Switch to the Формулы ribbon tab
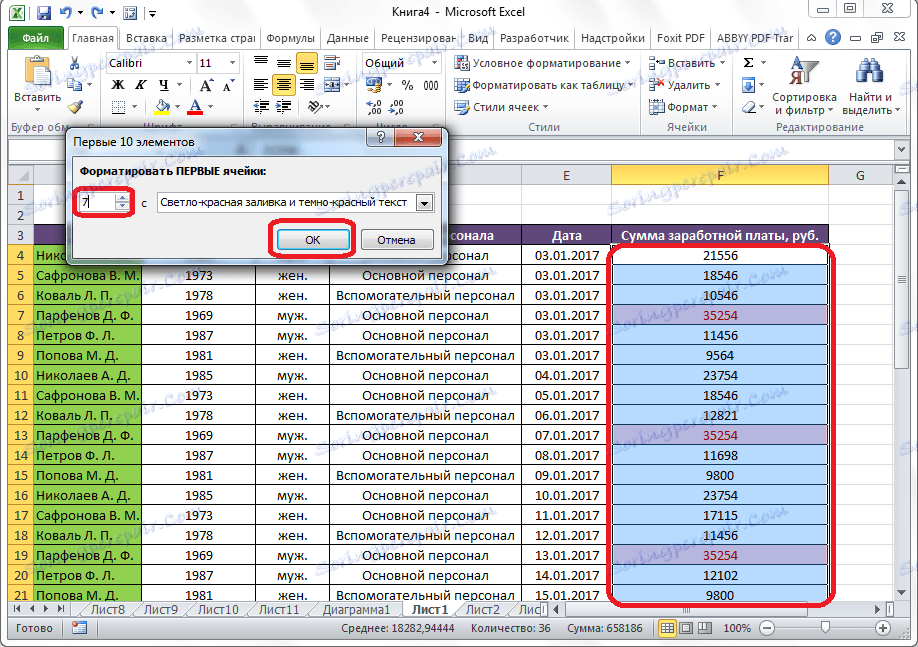918x647 pixels. pyautogui.click(x=291, y=39)
